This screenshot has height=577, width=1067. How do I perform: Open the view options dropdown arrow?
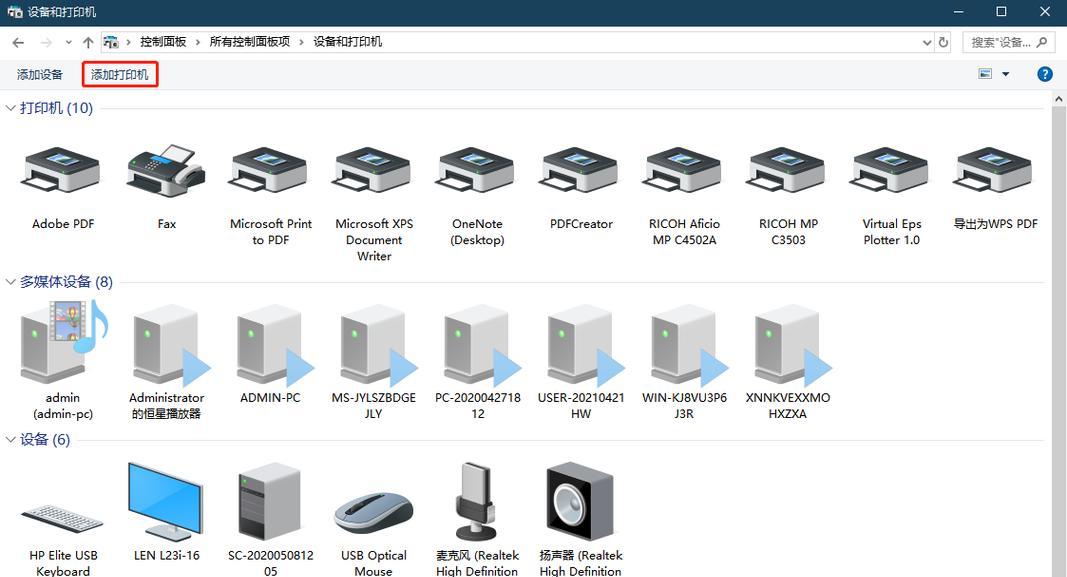pyautogui.click(x=1005, y=74)
